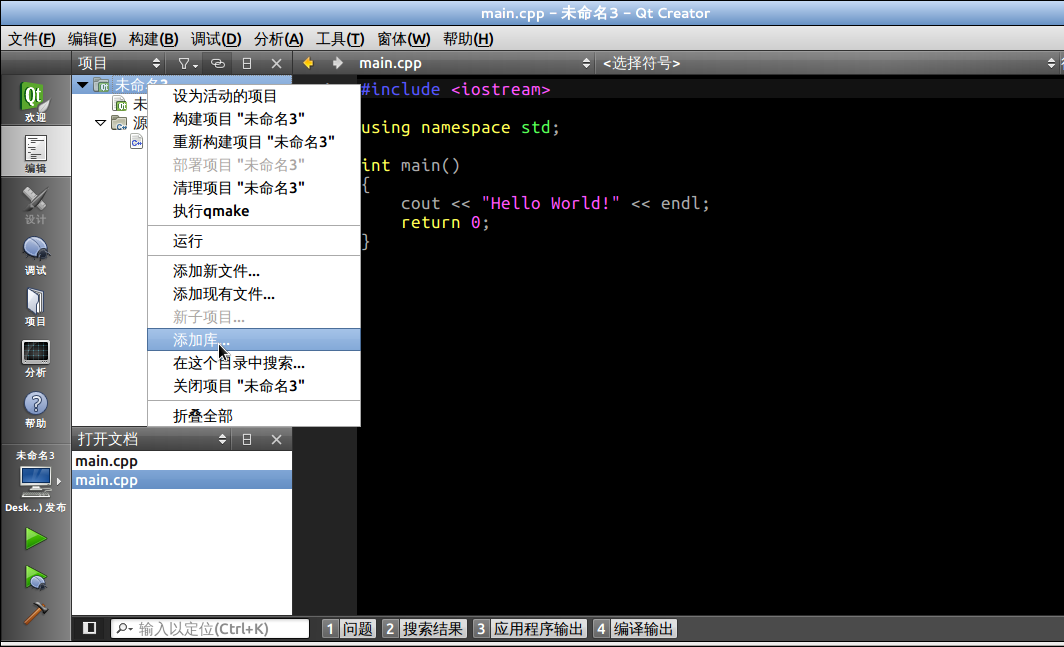1064x647 pixels.
Task: Select 重新构建项目 "未命名3" menu entry
Action: coord(254,142)
